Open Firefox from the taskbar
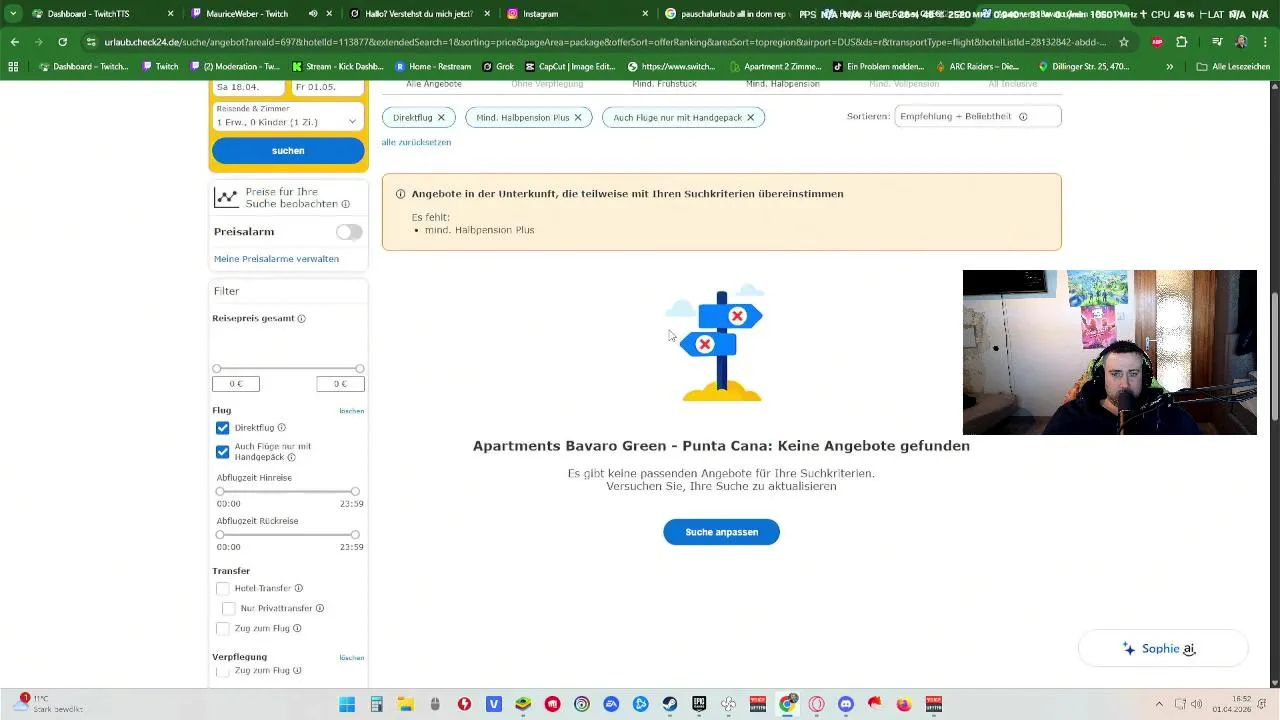This screenshot has height=720, width=1280. tap(904, 704)
